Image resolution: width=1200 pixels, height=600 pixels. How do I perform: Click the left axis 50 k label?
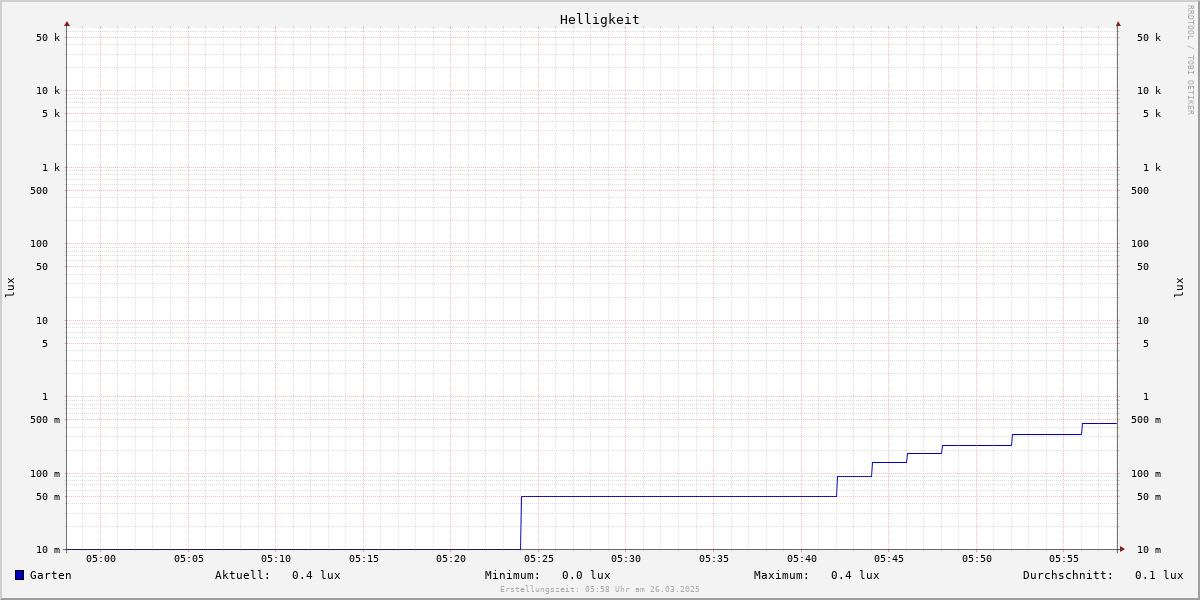(48, 38)
